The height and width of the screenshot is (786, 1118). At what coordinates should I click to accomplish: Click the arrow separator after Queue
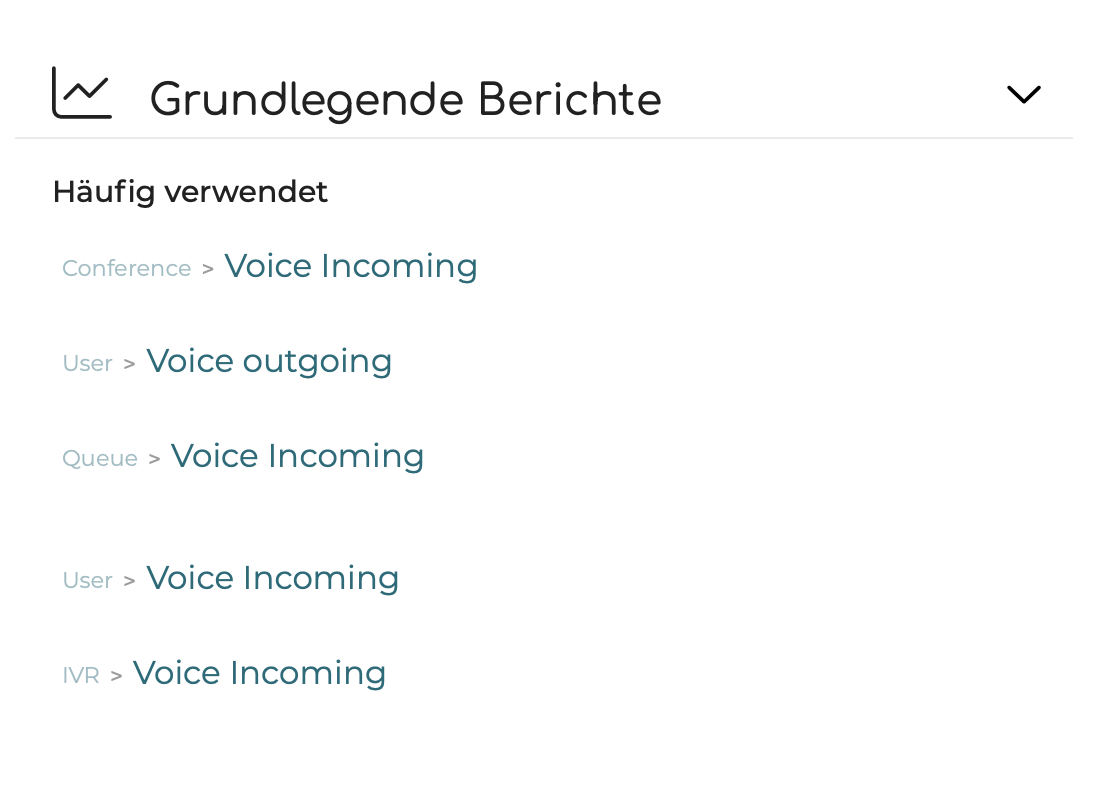point(154,459)
